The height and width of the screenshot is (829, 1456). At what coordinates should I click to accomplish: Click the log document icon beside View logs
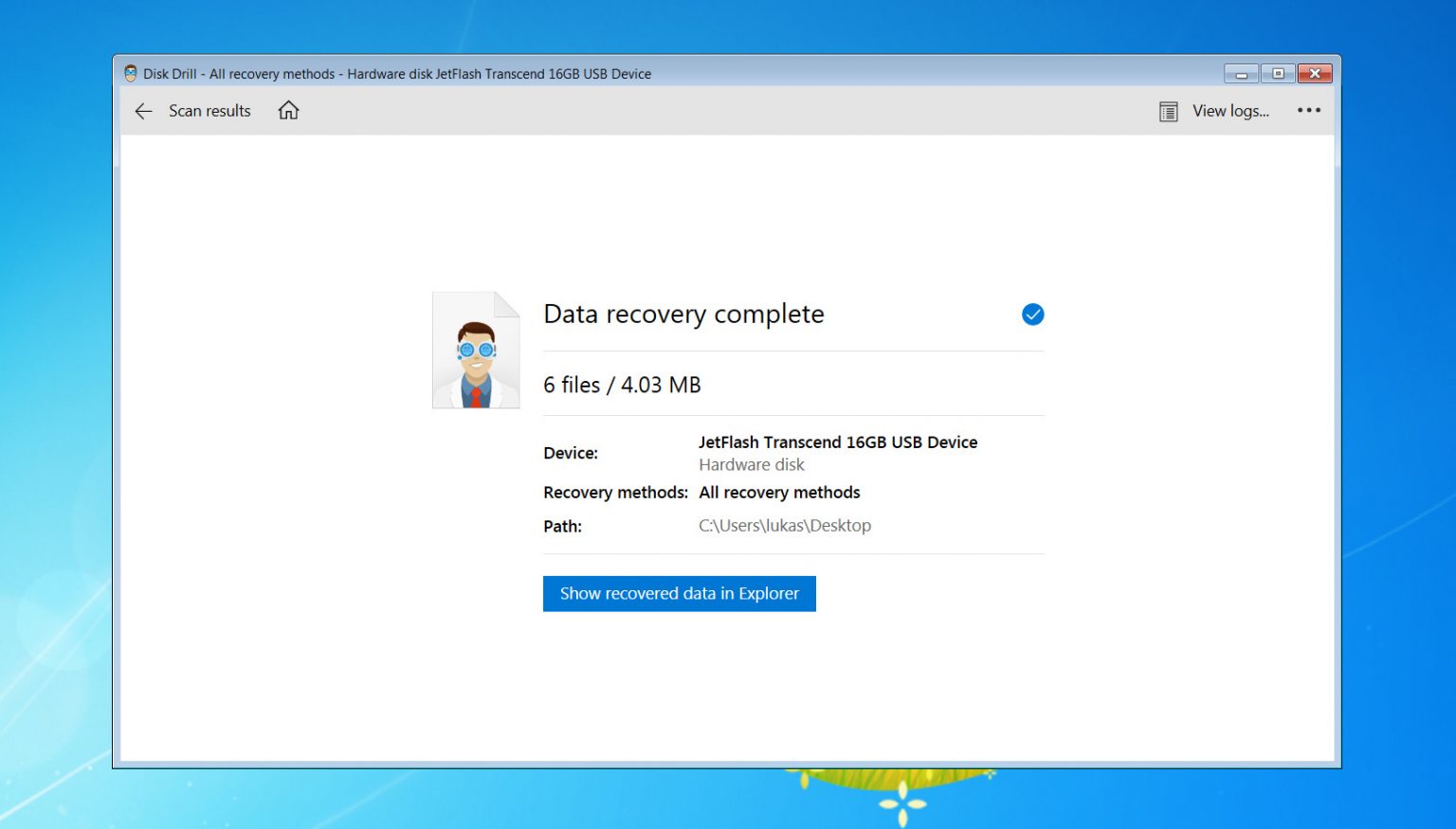pos(1168,111)
